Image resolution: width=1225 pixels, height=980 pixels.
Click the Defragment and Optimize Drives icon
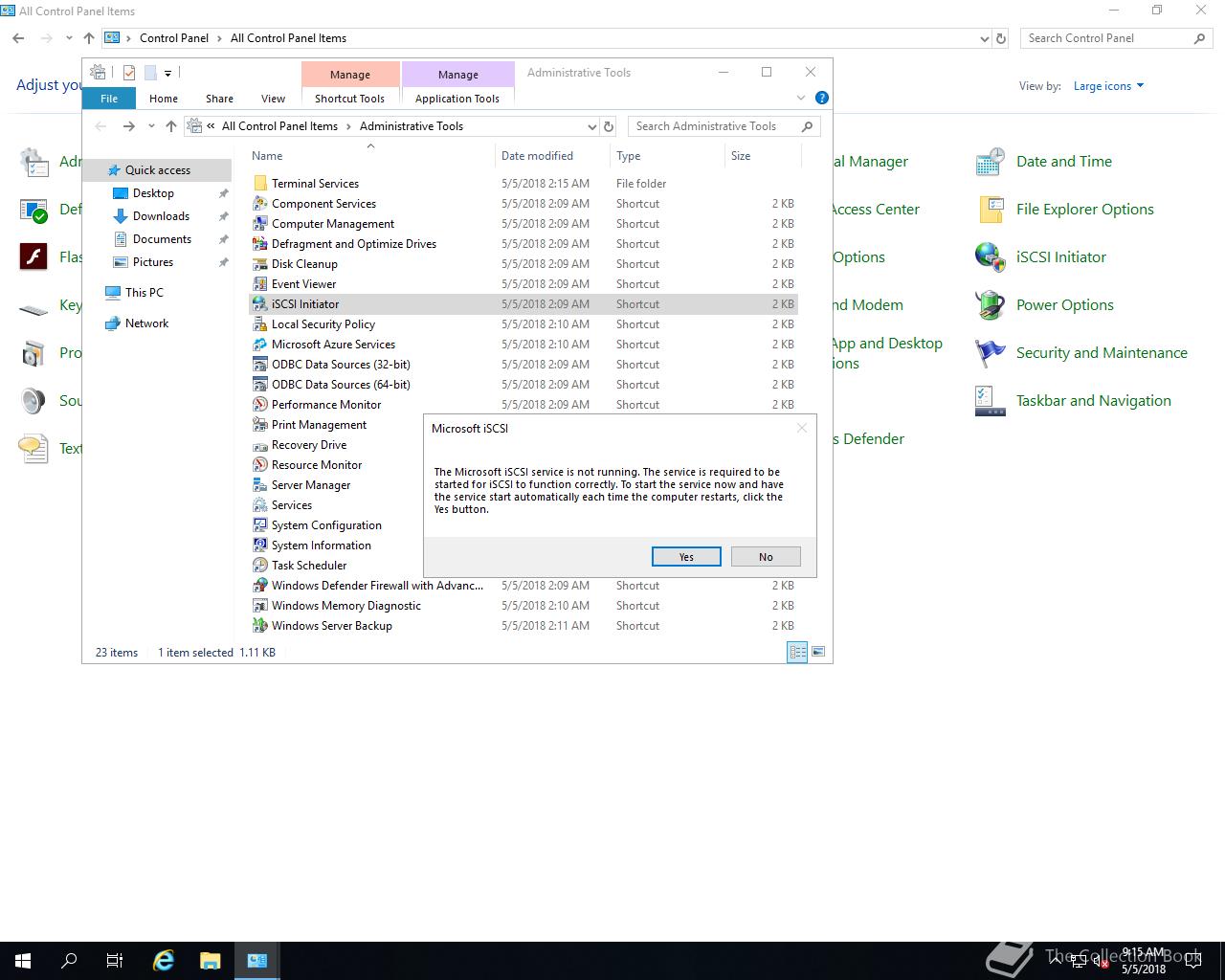(259, 244)
